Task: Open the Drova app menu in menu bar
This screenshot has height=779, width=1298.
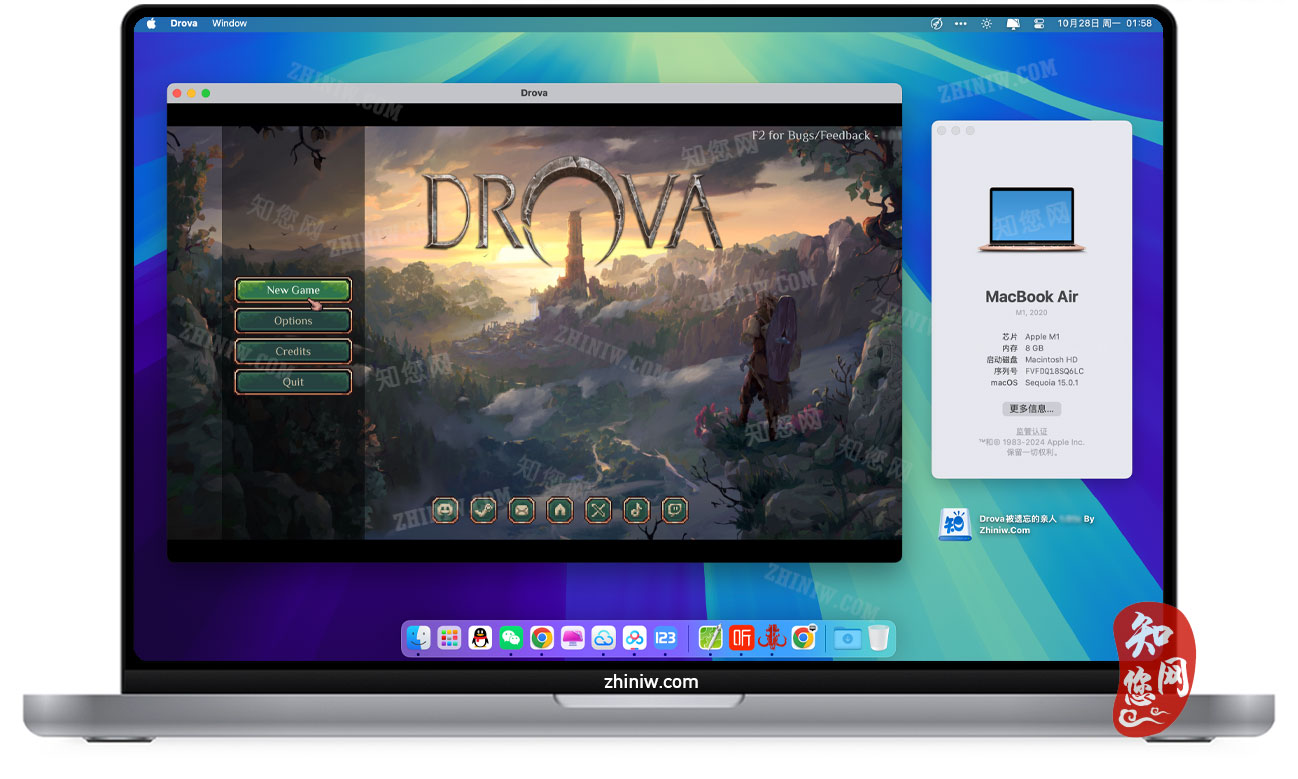Action: click(x=183, y=23)
